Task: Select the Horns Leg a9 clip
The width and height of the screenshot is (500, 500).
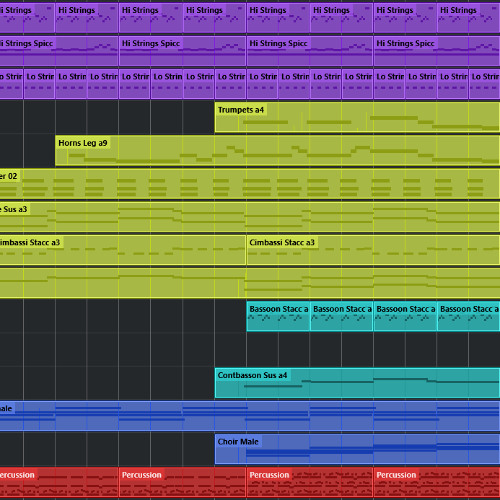Action: click(x=277, y=150)
